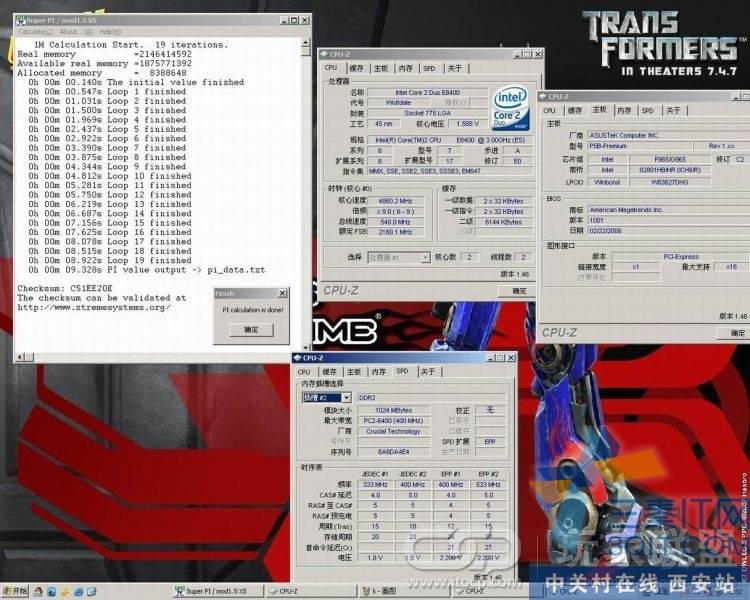Open the 关于 tab in the processor CPU-Z window
Image resolution: width=750 pixels, height=600 pixels.
[455, 68]
